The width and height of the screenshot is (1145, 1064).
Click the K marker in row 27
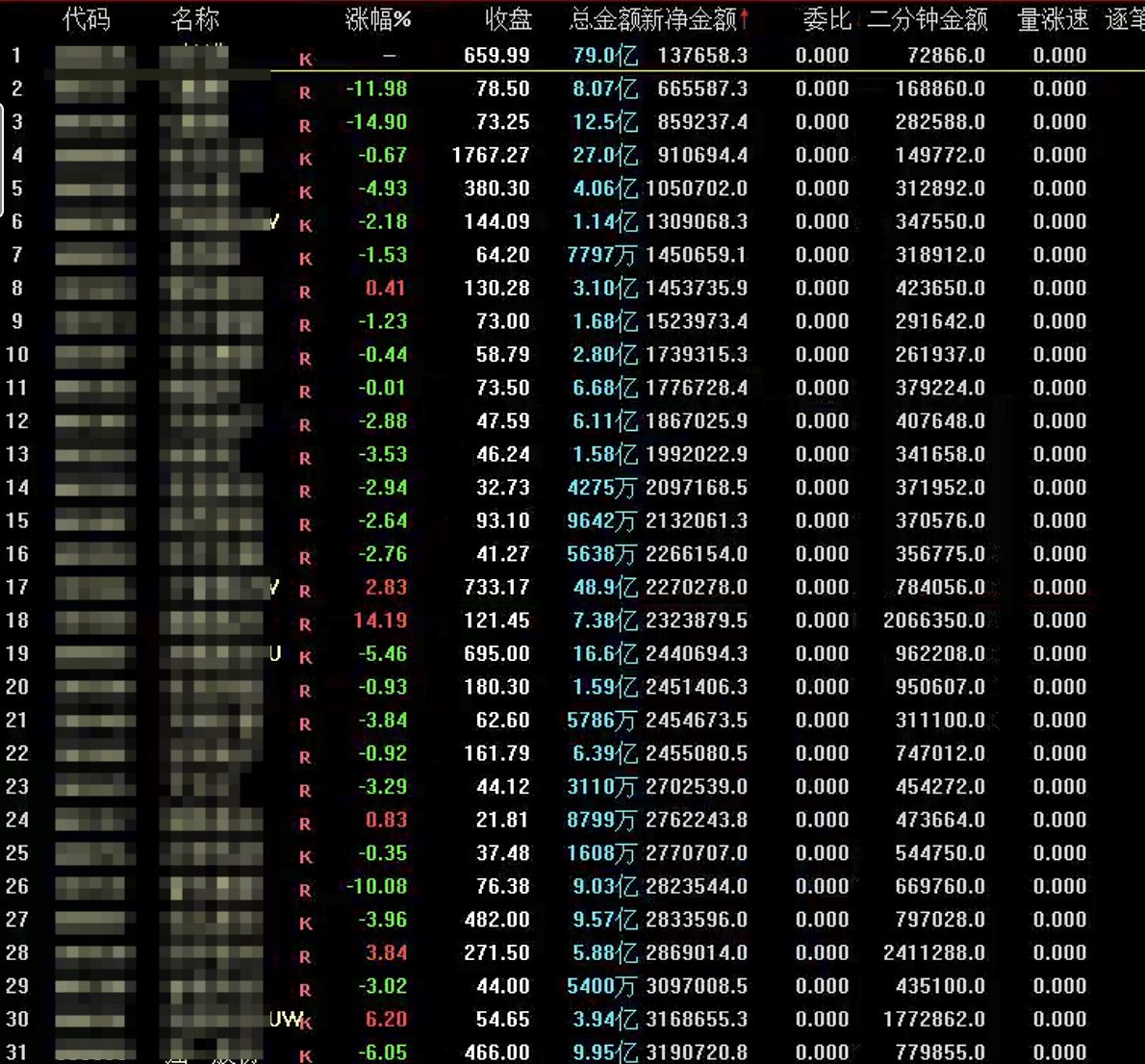click(x=305, y=924)
